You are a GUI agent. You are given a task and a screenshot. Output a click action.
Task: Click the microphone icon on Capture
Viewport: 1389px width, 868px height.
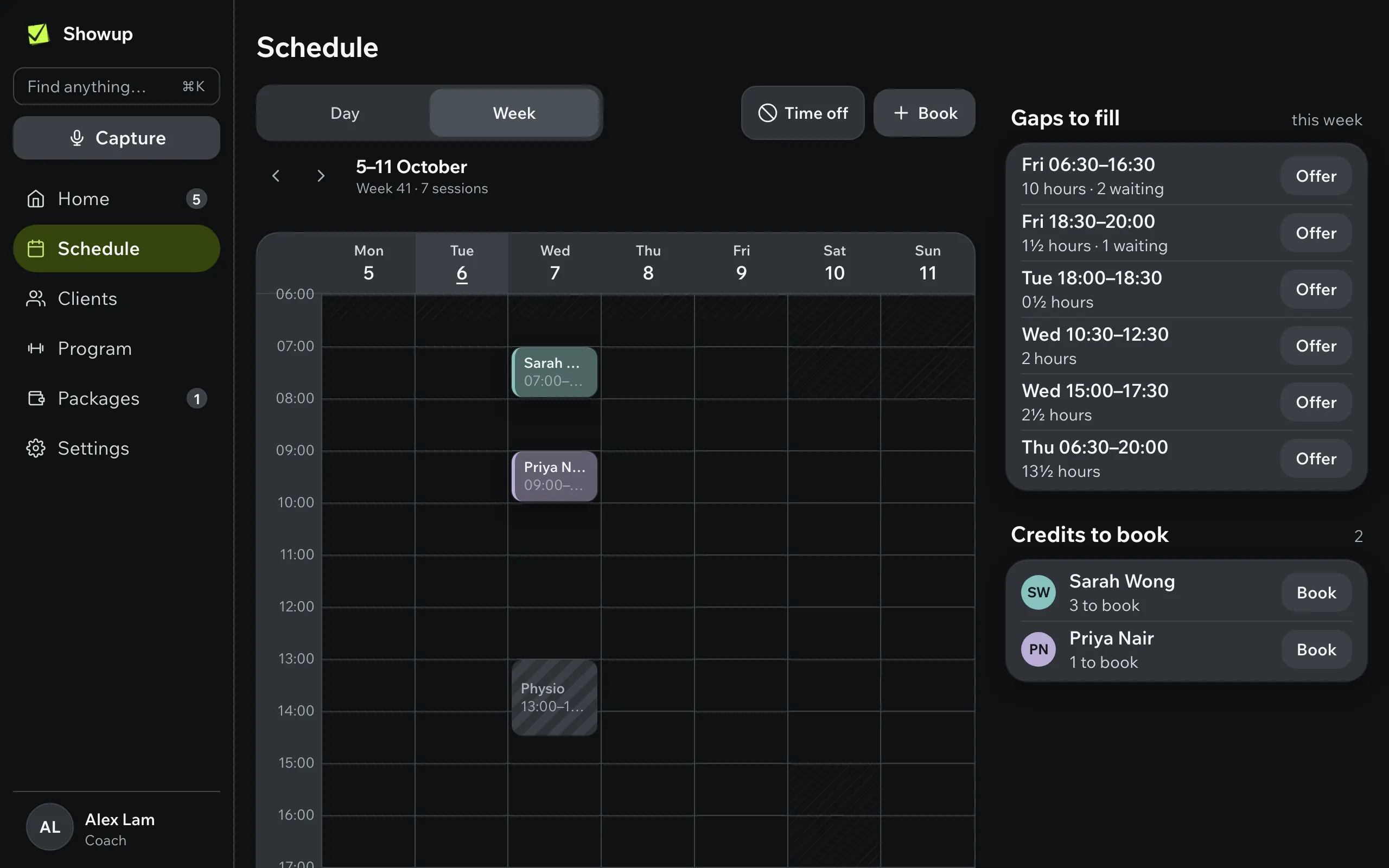[77, 138]
